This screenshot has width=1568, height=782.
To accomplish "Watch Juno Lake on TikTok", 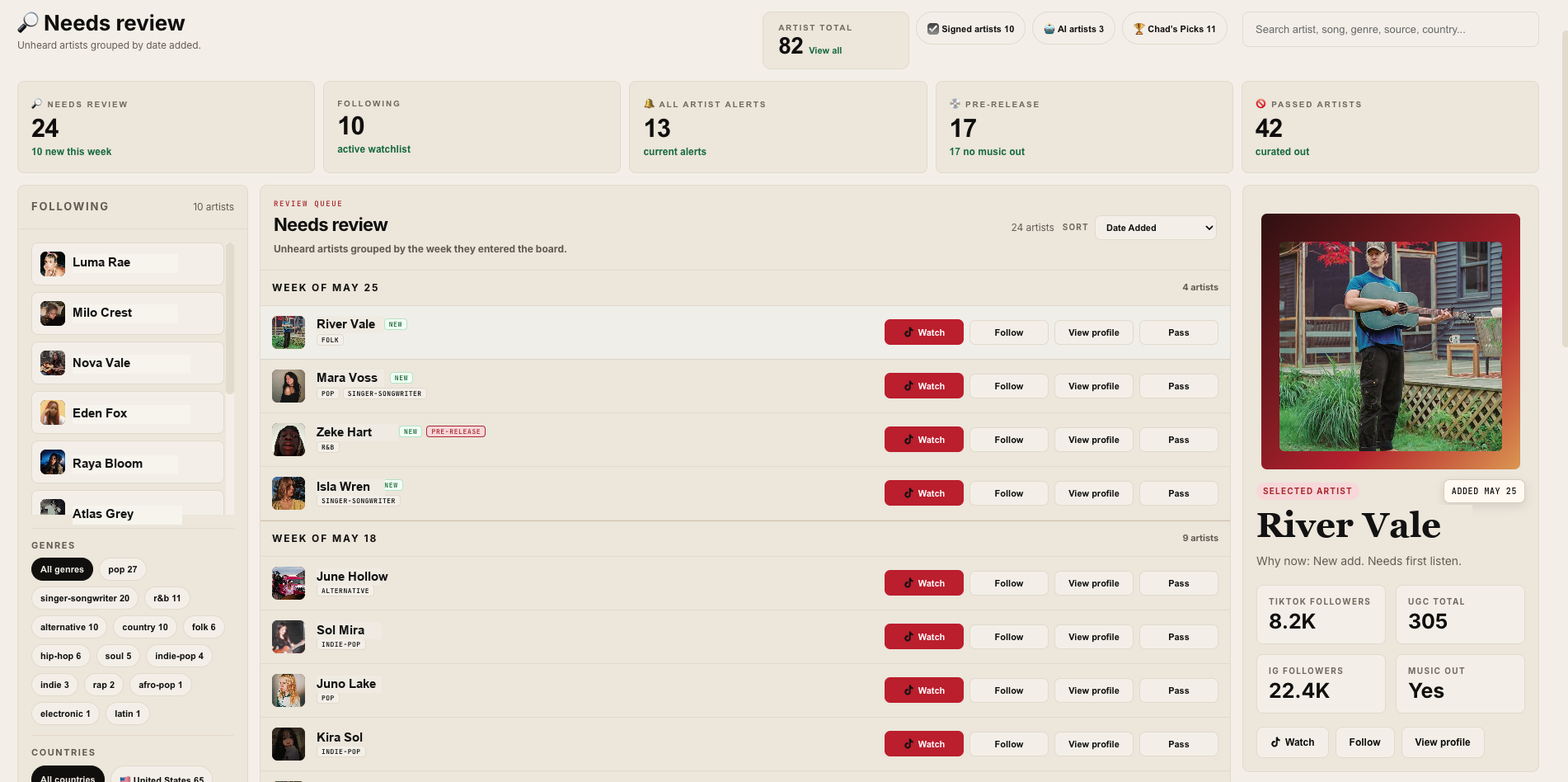I will pyautogui.click(x=924, y=690).
